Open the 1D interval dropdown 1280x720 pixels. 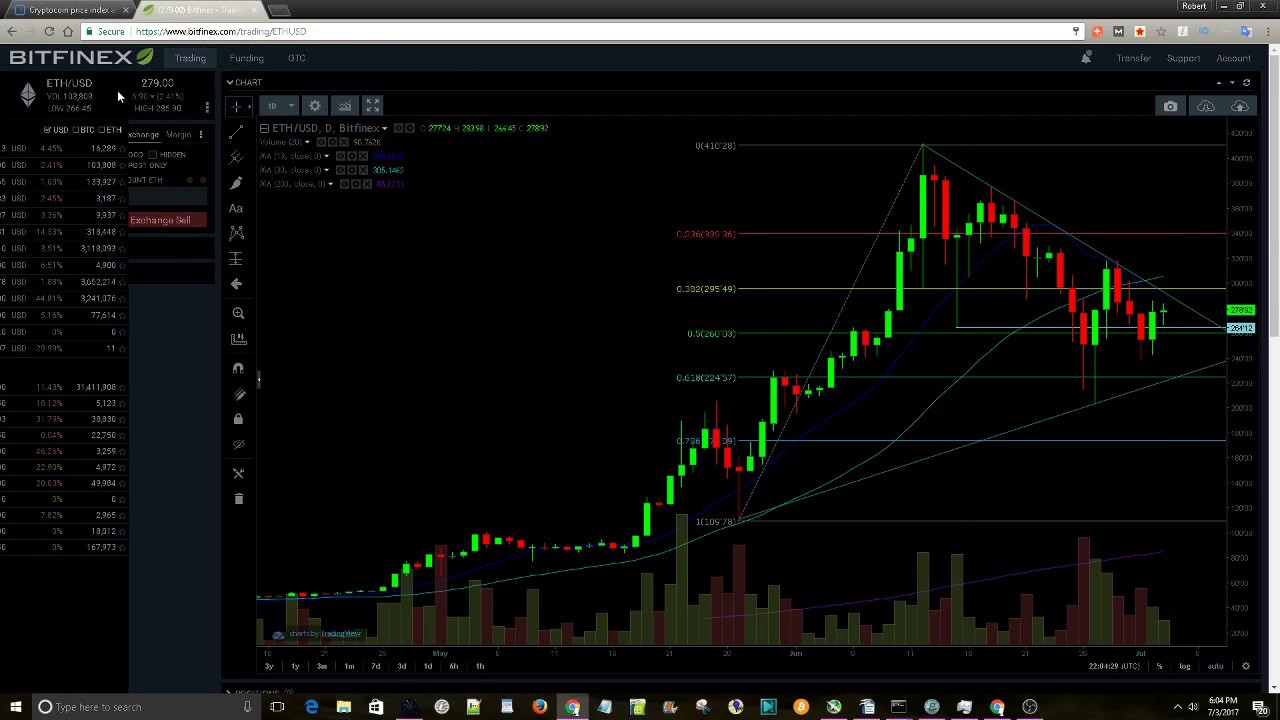pyautogui.click(x=279, y=106)
